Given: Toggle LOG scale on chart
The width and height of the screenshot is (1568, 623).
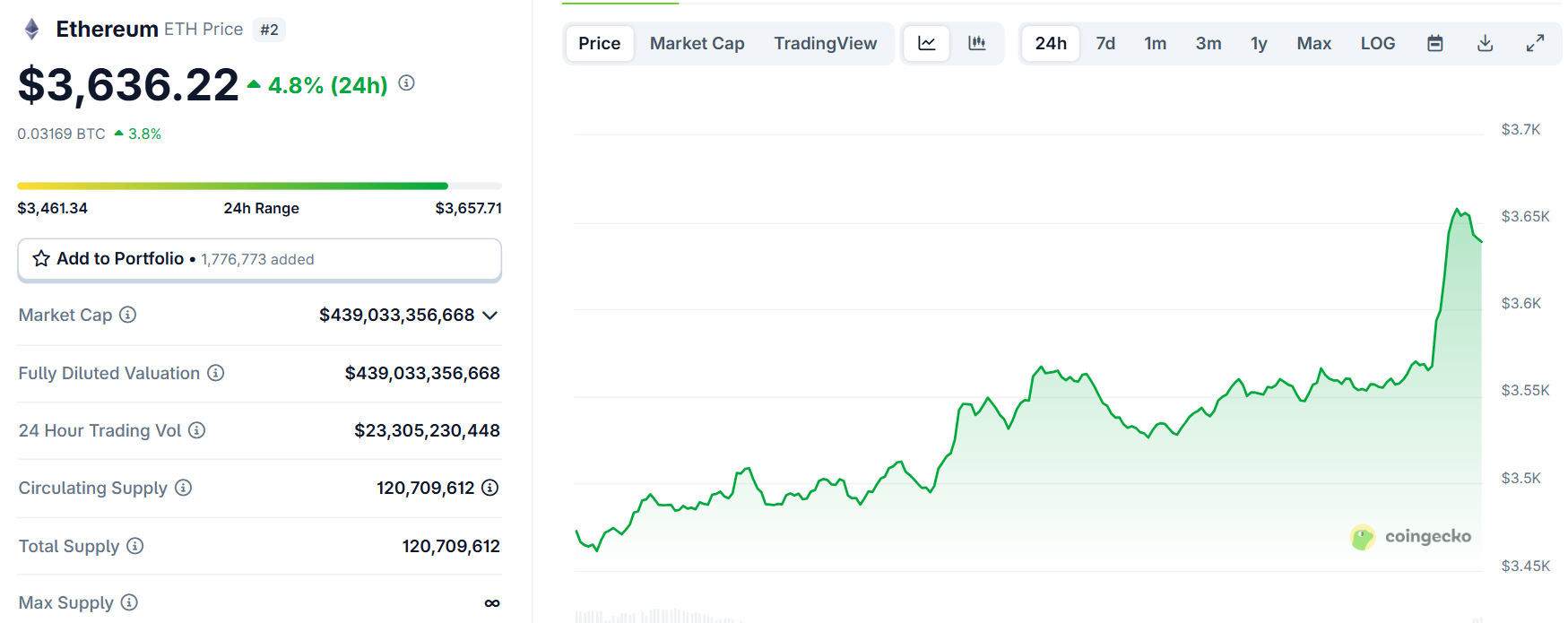Looking at the screenshot, I should coord(1378,43).
